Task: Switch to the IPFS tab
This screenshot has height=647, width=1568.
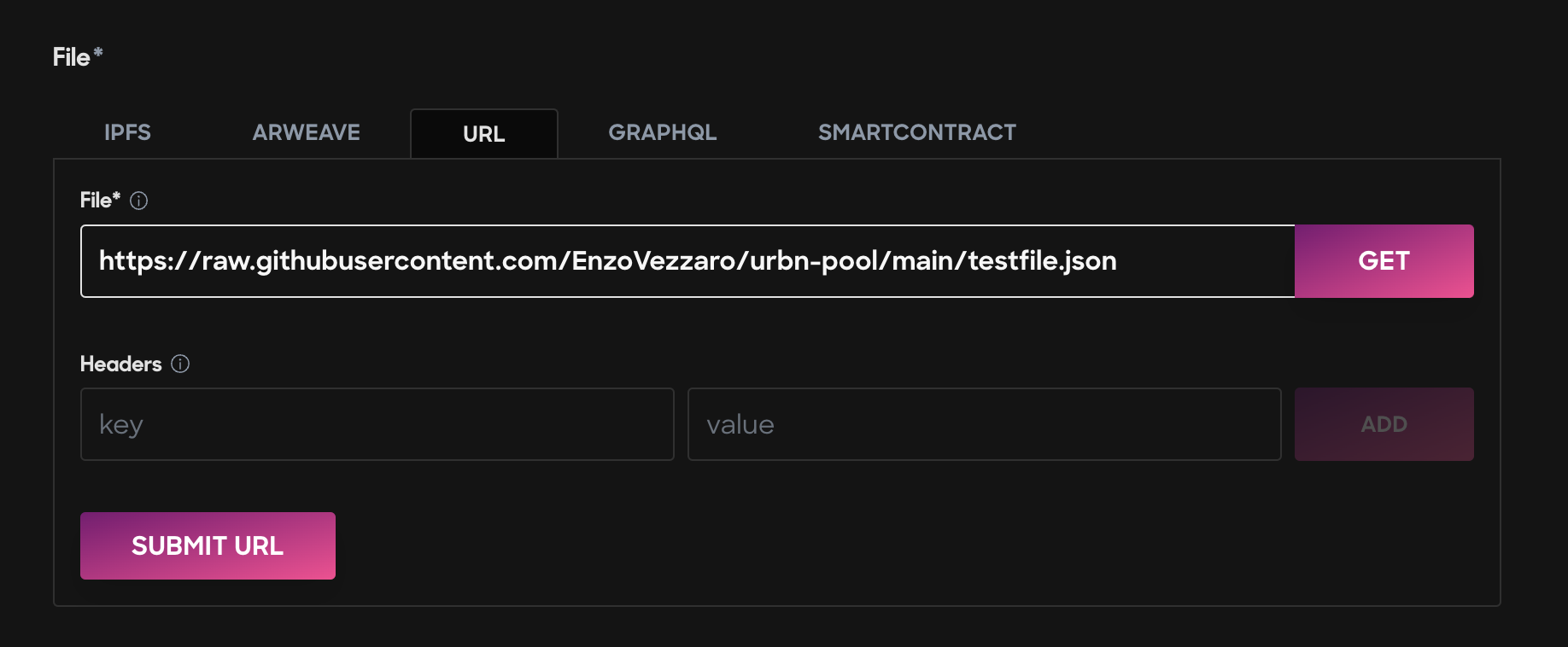Action: (x=127, y=132)
